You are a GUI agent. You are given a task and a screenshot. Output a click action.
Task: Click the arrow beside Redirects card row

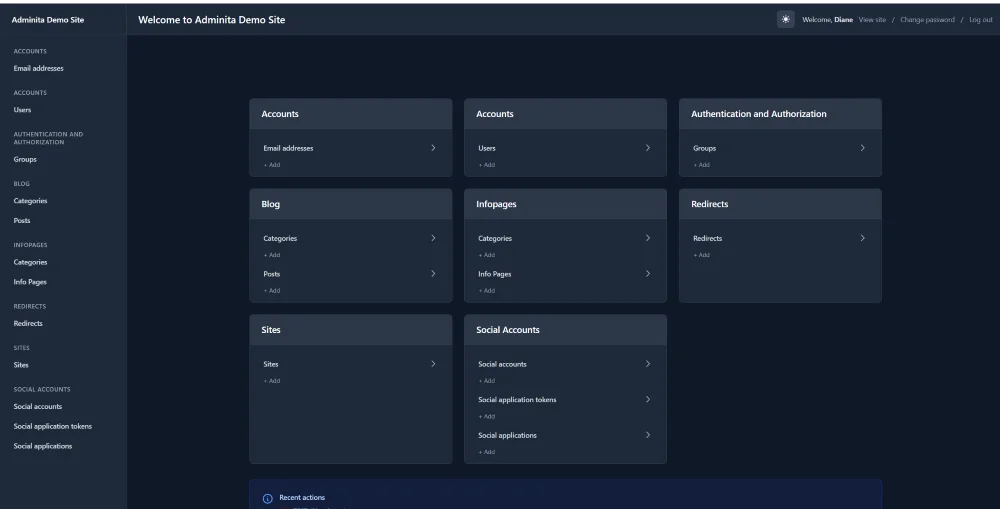click(862, 238)
